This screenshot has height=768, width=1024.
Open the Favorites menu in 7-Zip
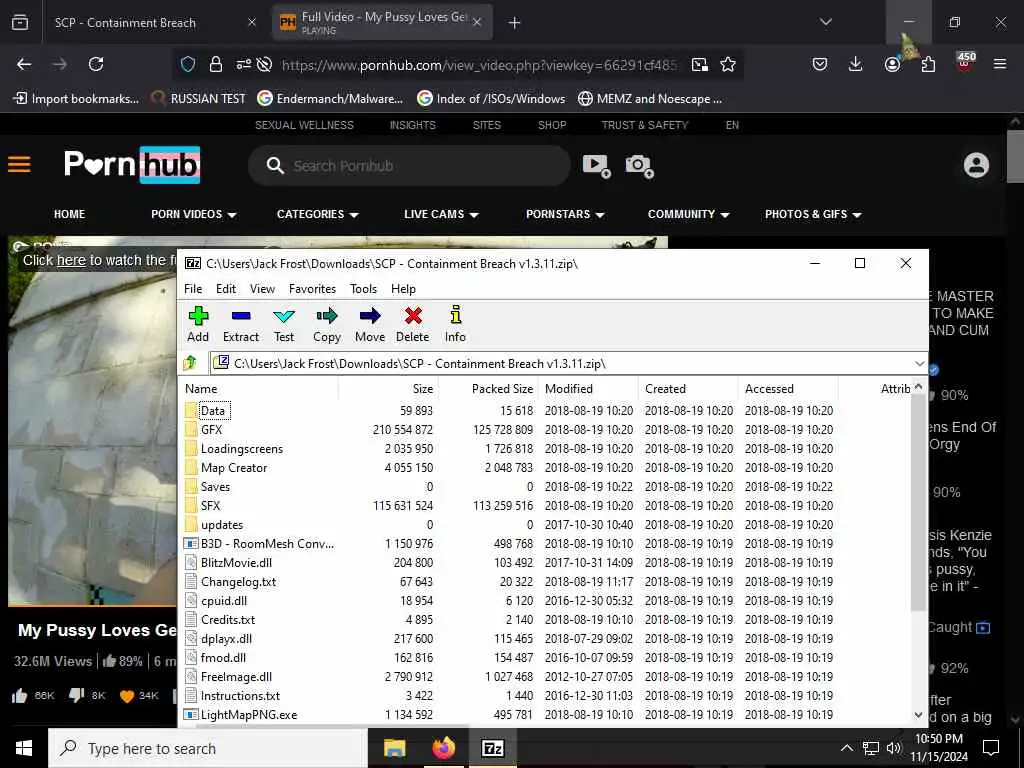click(x=312, y=289)
